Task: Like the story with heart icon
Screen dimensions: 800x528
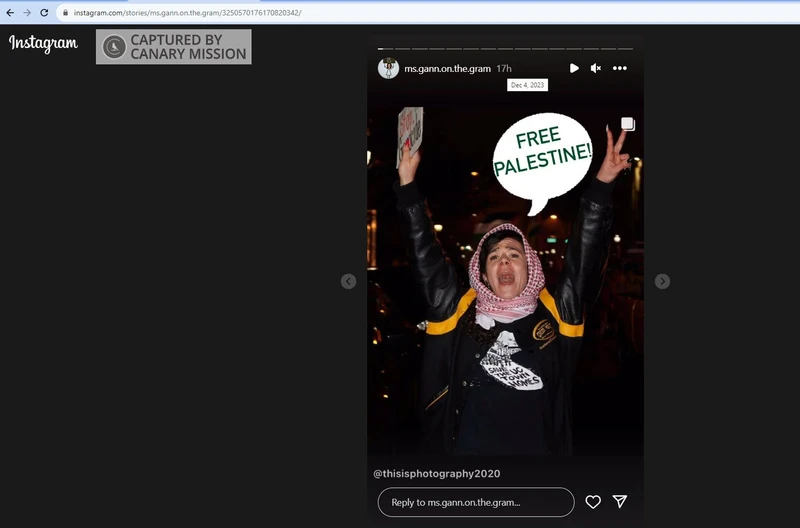Action: point(593,502)
